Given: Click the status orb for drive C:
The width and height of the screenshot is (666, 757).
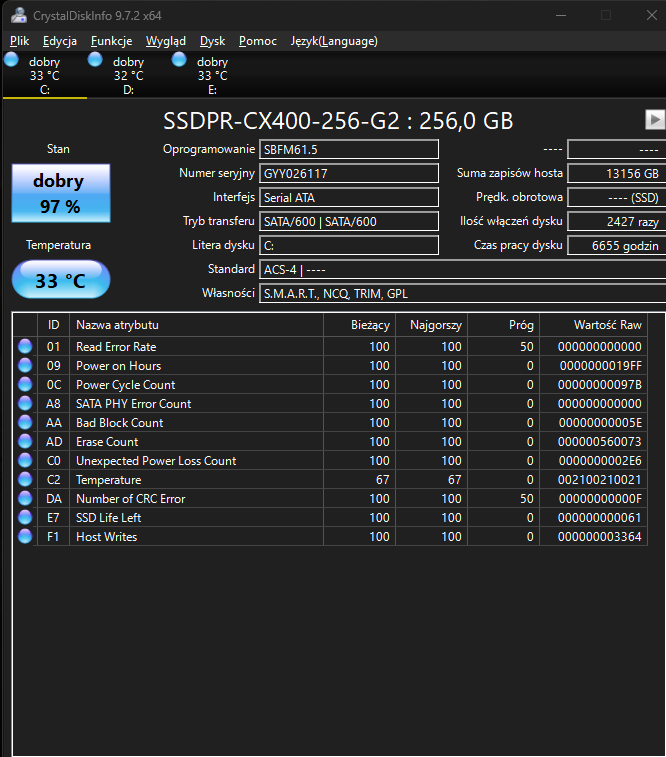Looking at the screenshot, I should [x=12, y=61].
